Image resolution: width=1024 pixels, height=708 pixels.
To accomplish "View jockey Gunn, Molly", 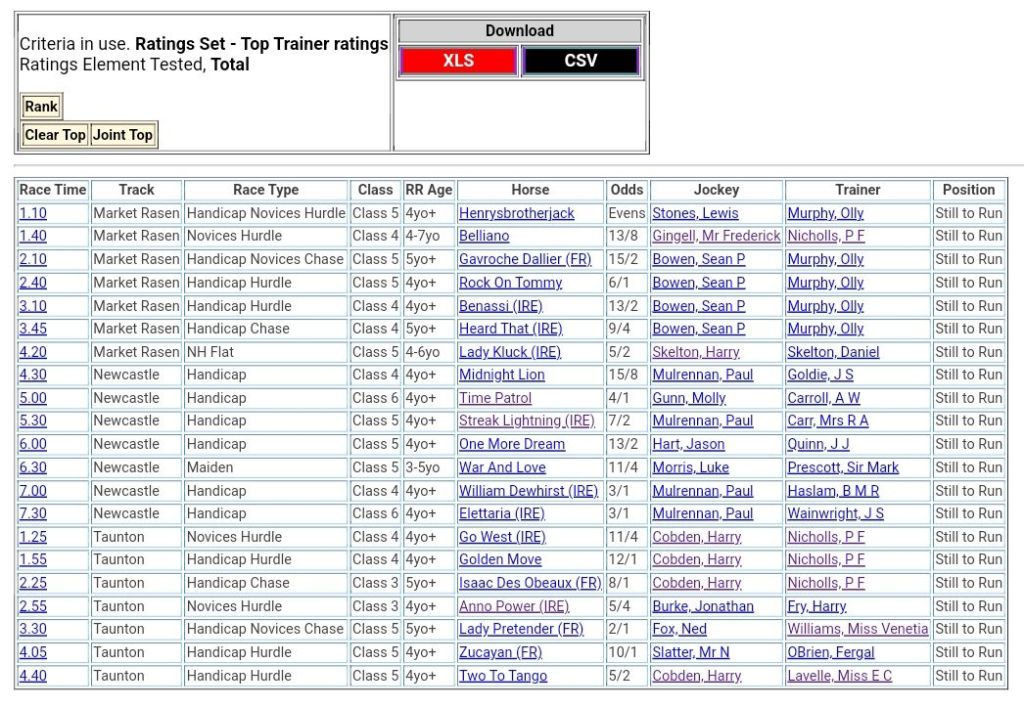I will [689, 398].
